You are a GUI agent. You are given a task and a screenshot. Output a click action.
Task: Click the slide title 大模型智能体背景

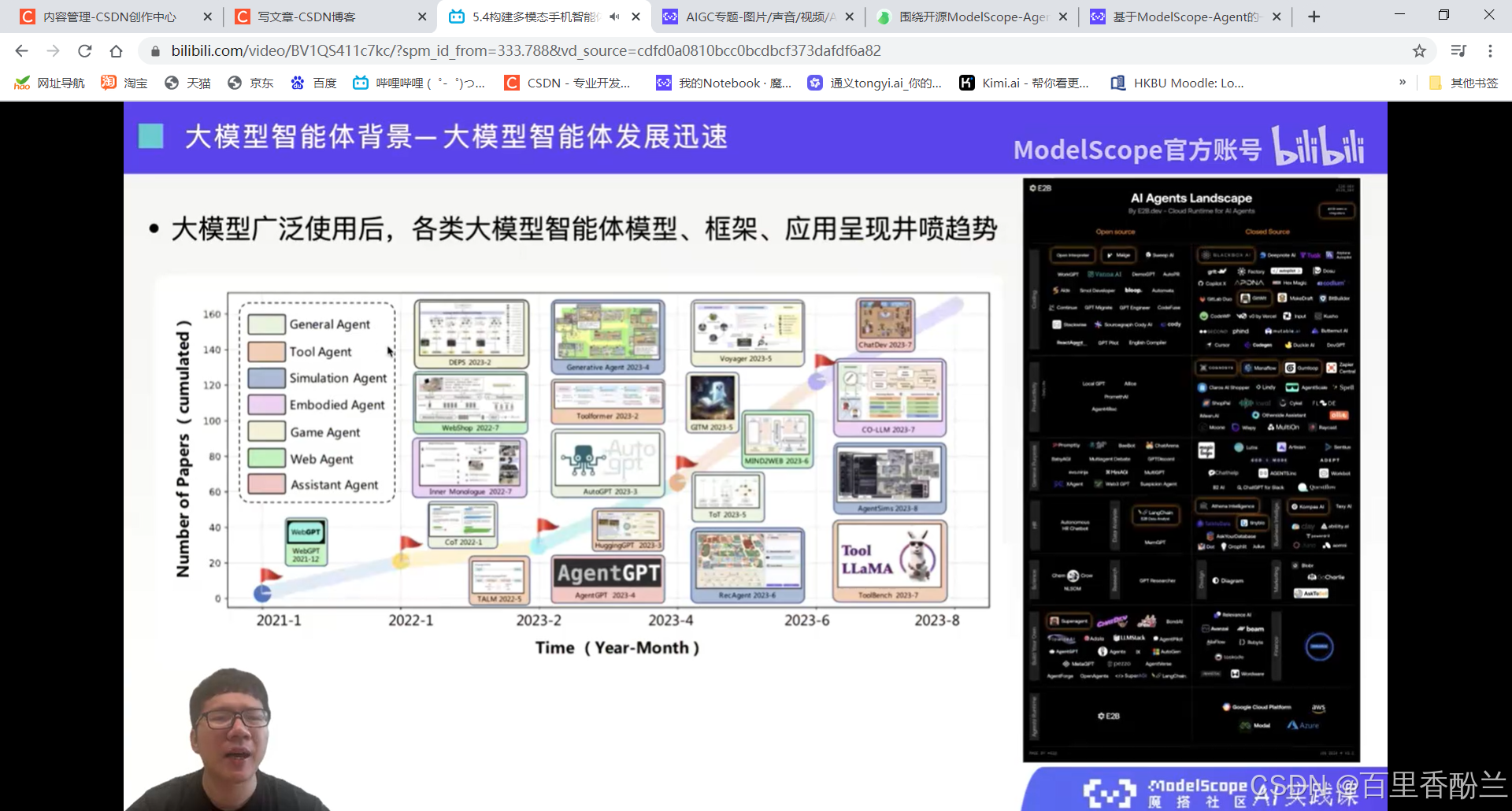[455, 136]
